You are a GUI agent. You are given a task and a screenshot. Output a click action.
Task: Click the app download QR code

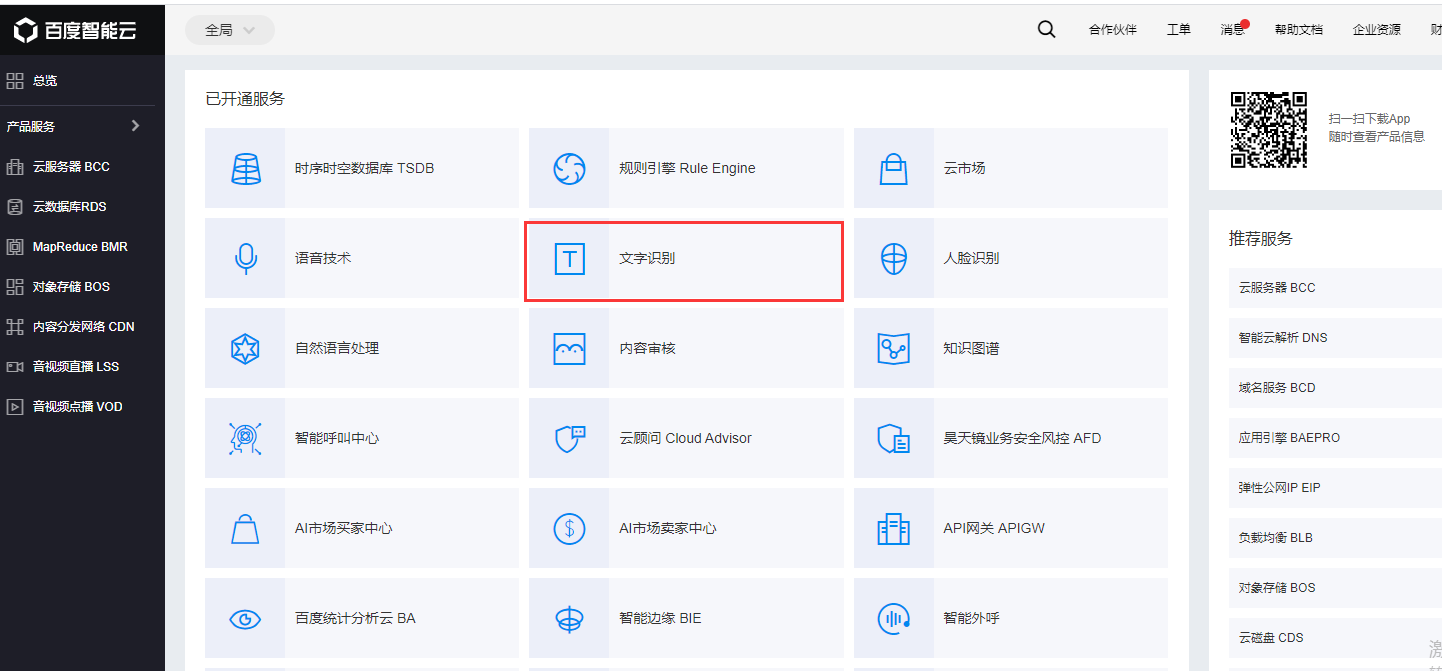pos(1269,129)
